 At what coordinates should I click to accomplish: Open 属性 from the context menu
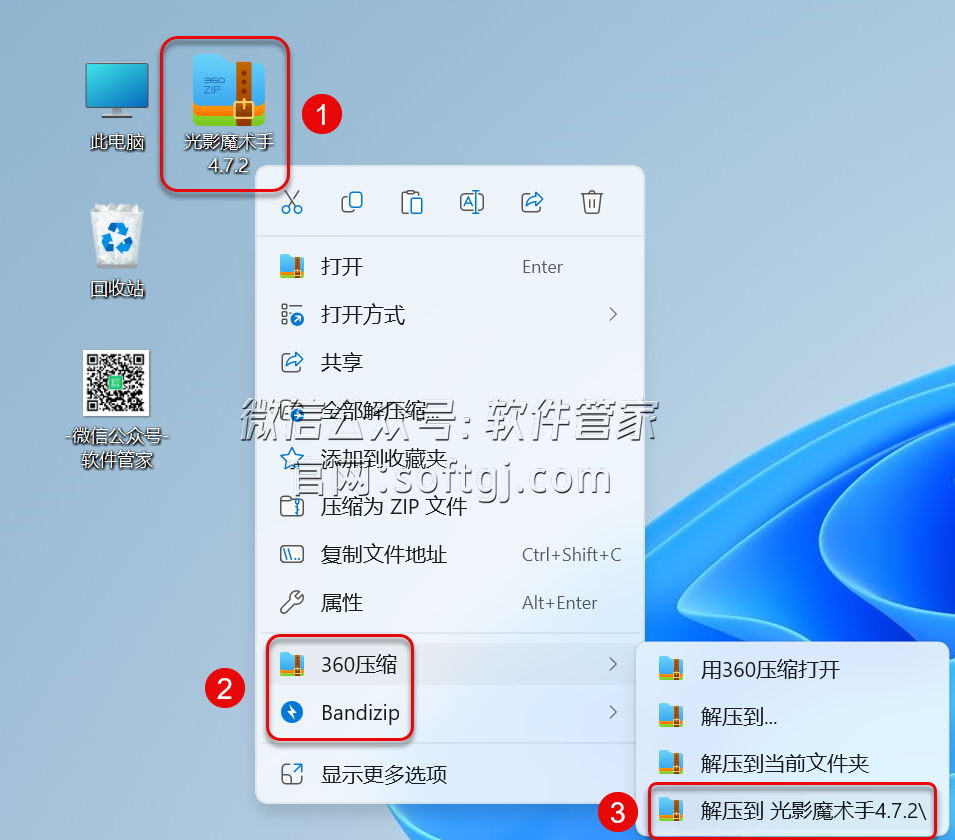tap(450, 602)
